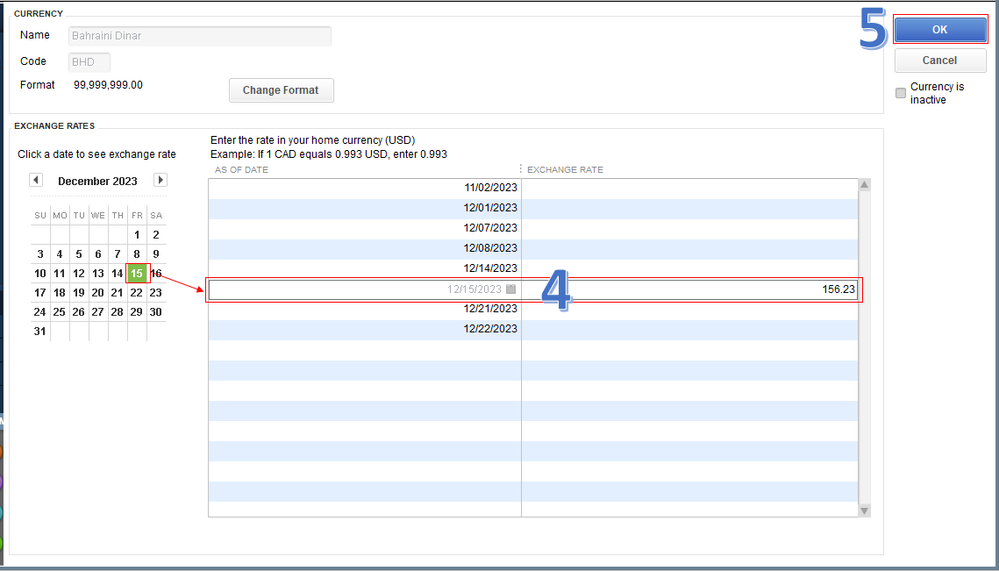
Task: Select December 24 in the calendar
Action: point(40,312)
